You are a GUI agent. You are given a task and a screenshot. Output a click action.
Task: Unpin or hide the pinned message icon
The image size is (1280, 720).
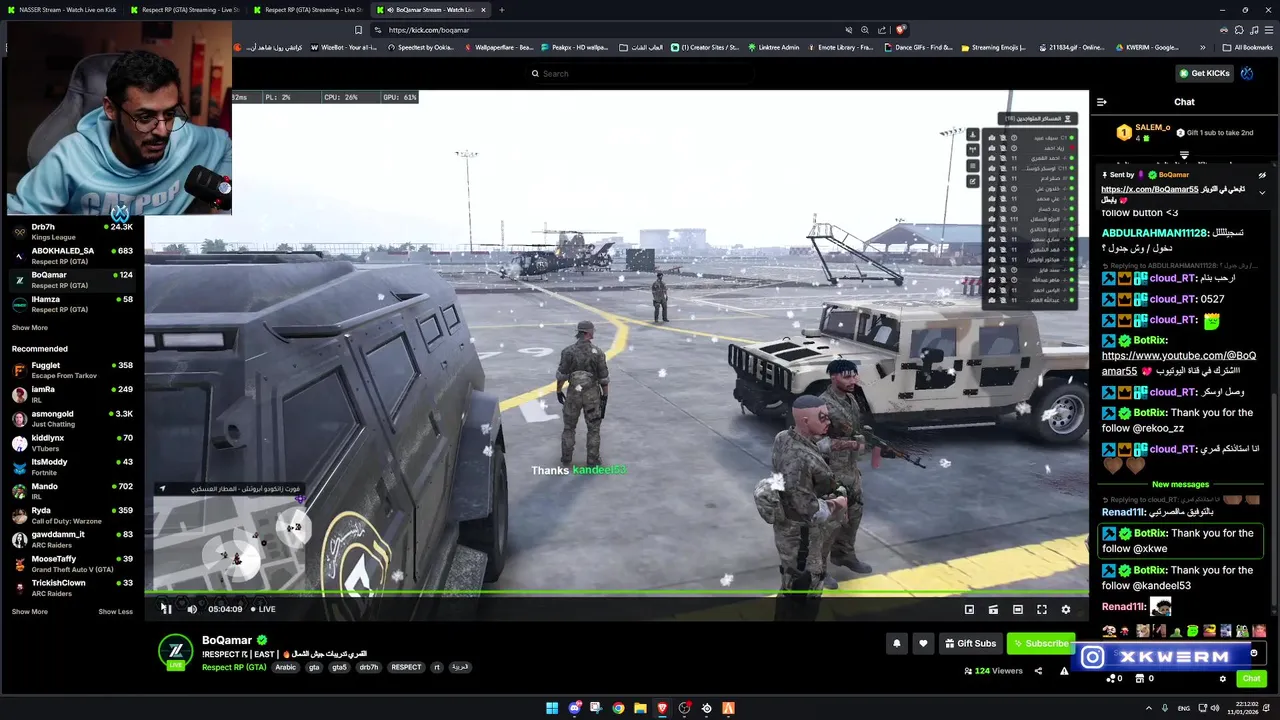tap(1262, 175)
